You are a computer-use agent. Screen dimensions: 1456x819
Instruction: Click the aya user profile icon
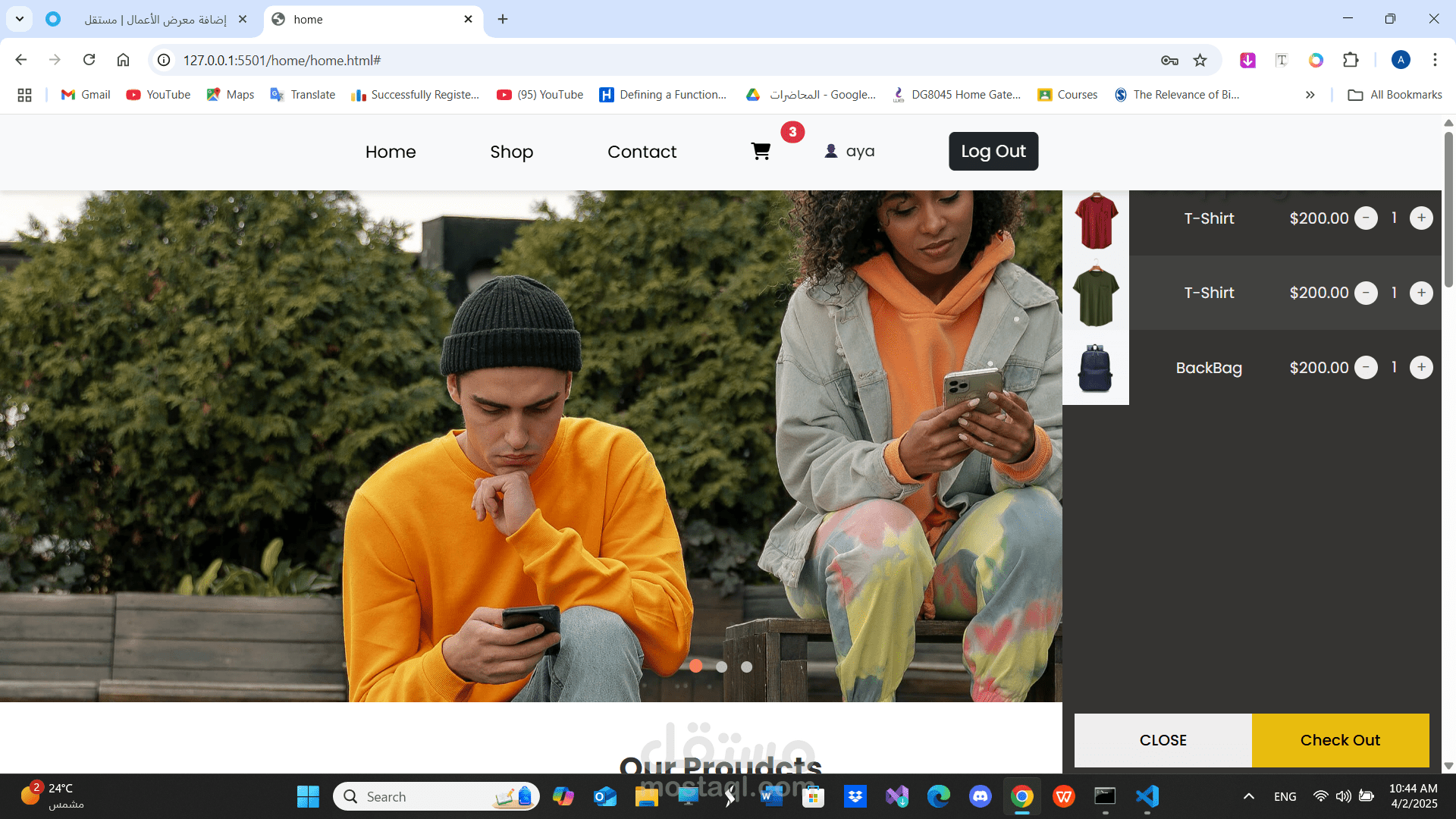pos(831,152)
